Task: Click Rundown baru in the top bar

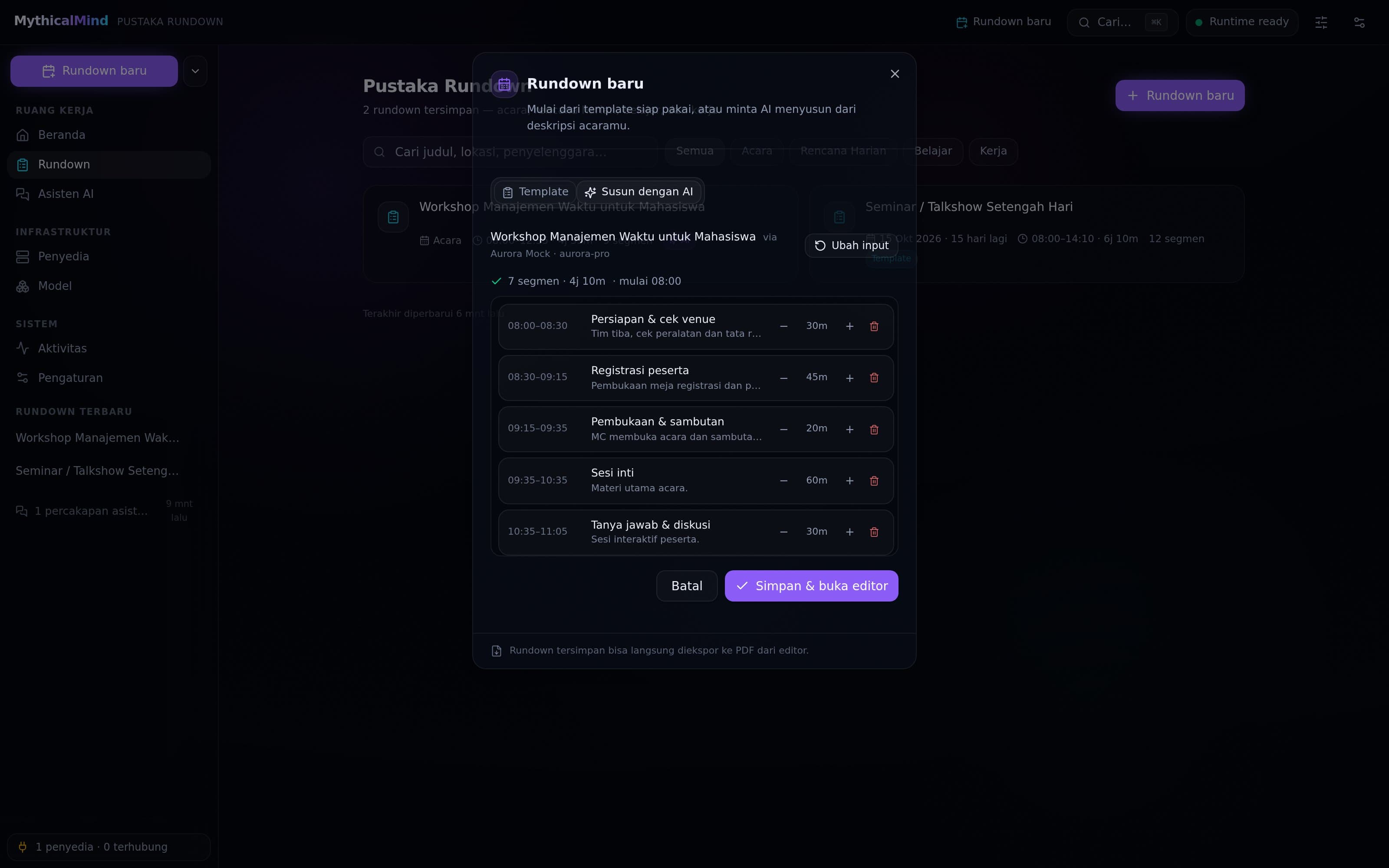Action: (x=1003, y=22)
